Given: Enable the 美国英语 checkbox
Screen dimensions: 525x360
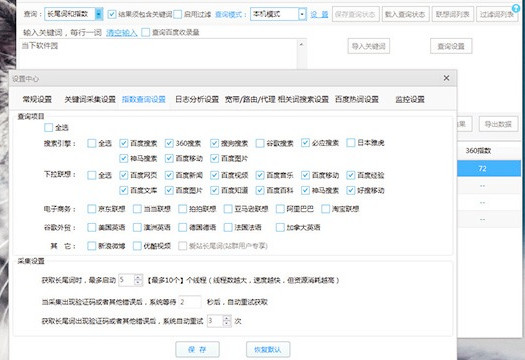Looking at the screenshot, I should click(92, 228).
